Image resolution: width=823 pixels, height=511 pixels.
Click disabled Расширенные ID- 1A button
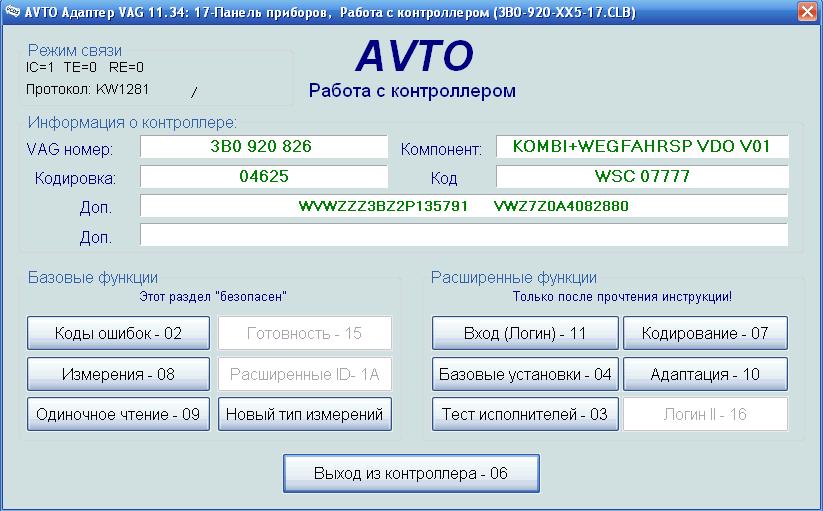tap(304, 374)
